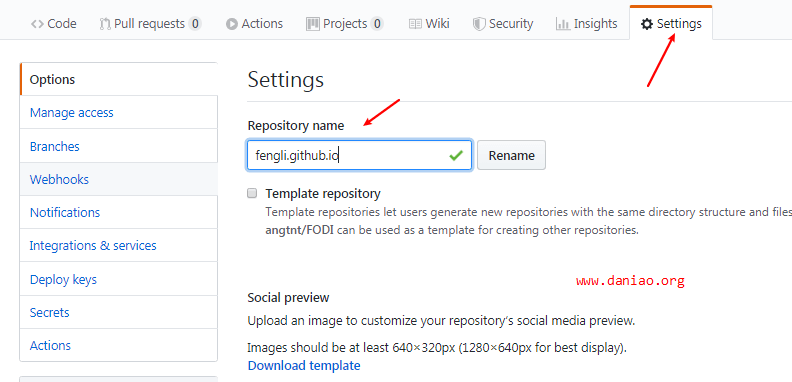The height and width of the screenshot is (382, 792).
Task: Open the Security tab
Action: pos(503,24)
